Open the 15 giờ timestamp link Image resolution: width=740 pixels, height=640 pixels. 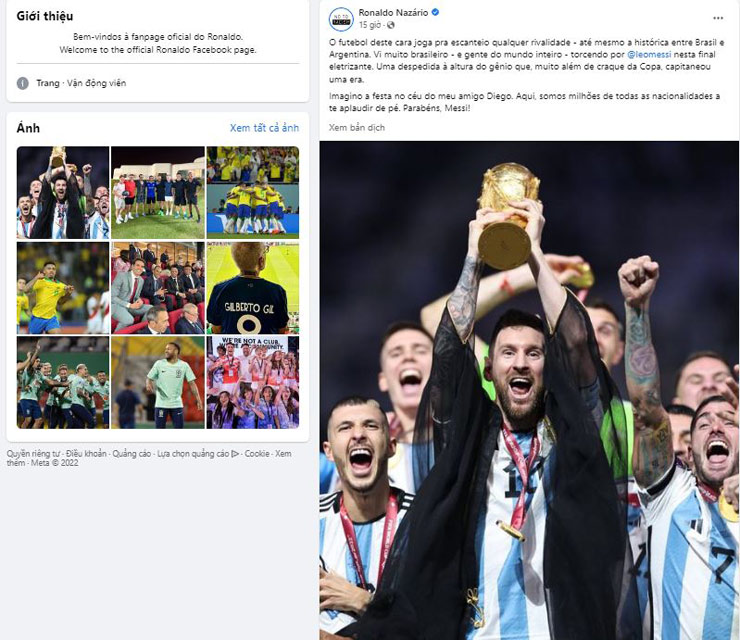(x=370, y=25)
